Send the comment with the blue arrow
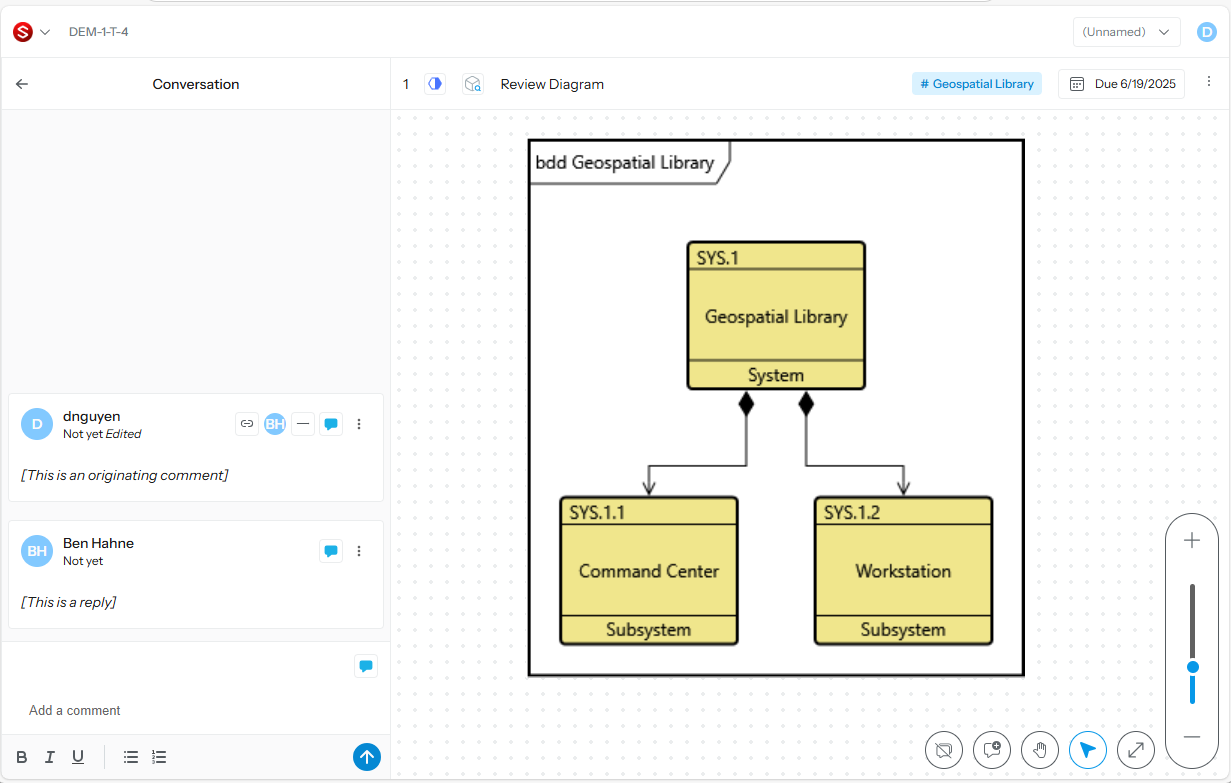1231x783 pixels. pos(367,757)
